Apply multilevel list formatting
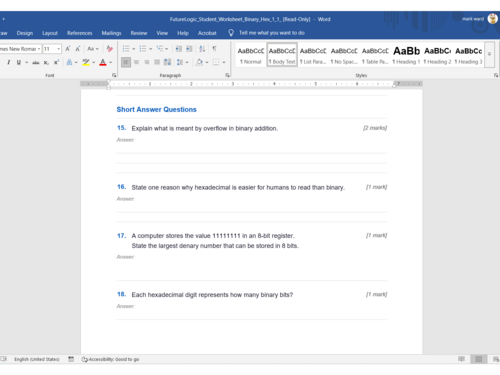The width and height of the screenshot is (500, 375). tap(160, 49)
